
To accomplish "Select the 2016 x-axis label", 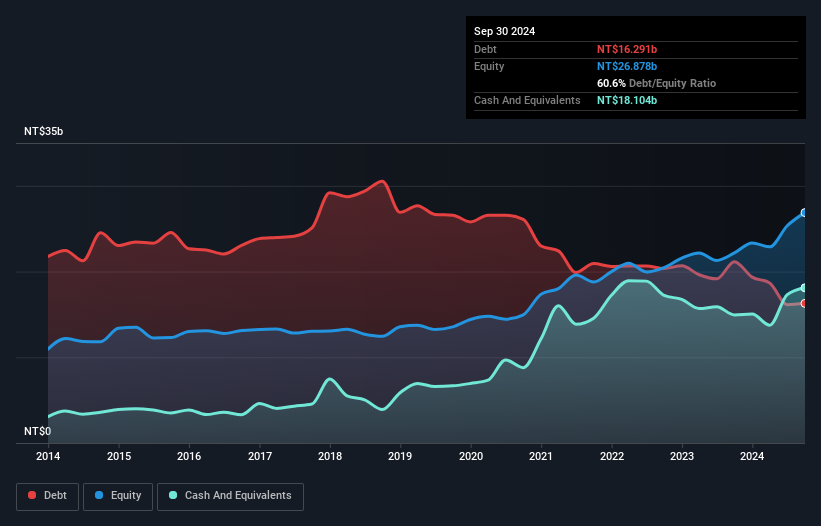I will [189, 456].
